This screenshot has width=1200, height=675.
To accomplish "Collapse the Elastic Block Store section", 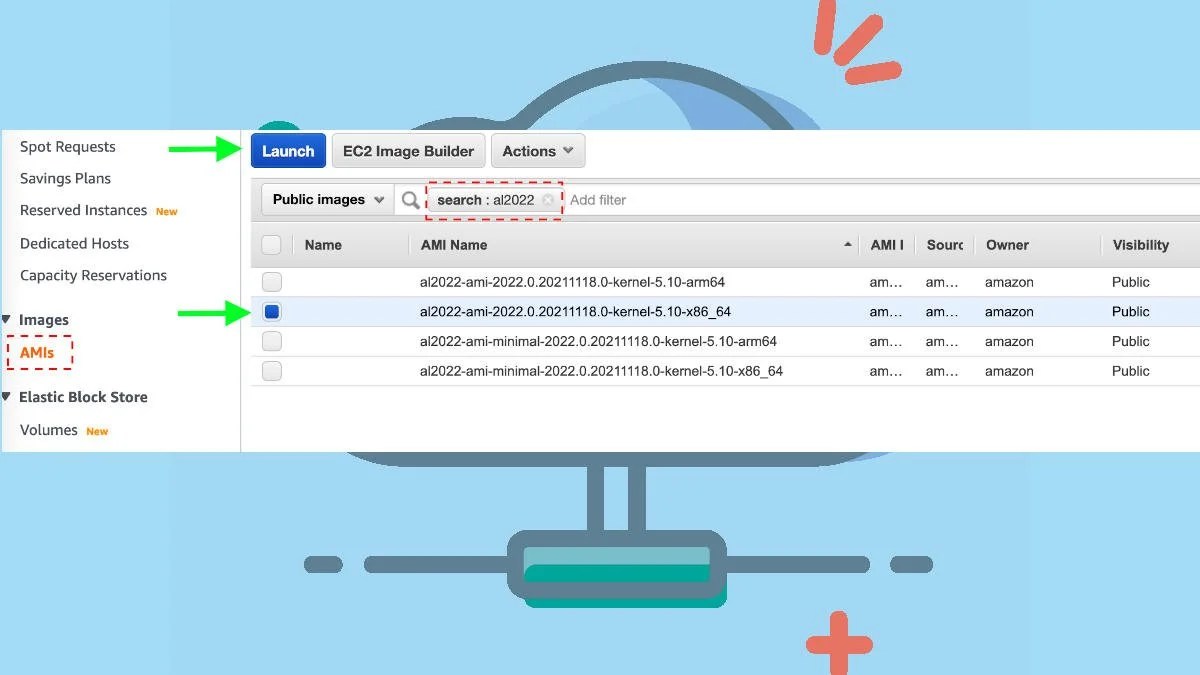I will tap(9, 397).
